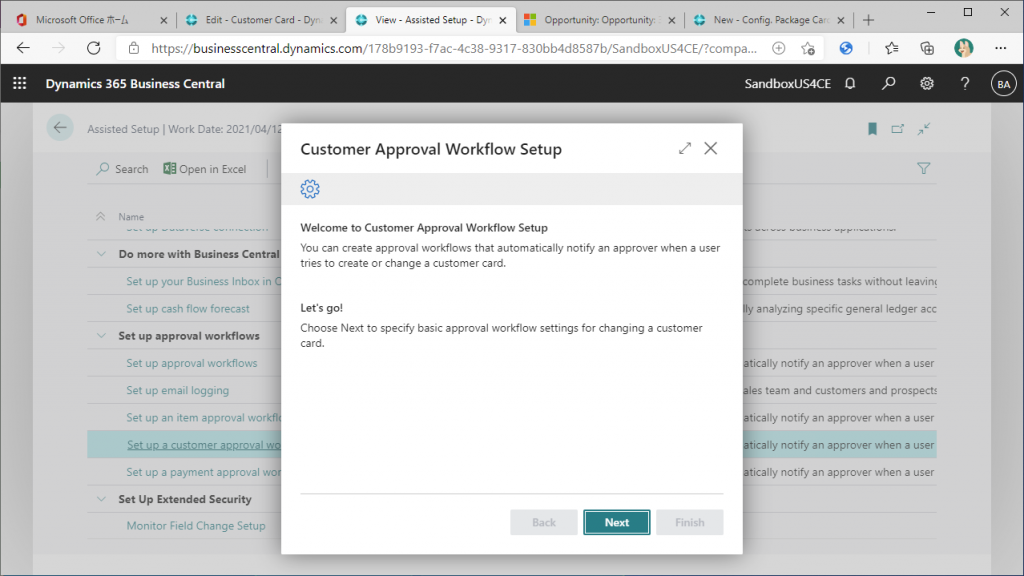Collapse all groups using the Name header chevron
The width and height of the screenshot is (1024, 576).
101,216
